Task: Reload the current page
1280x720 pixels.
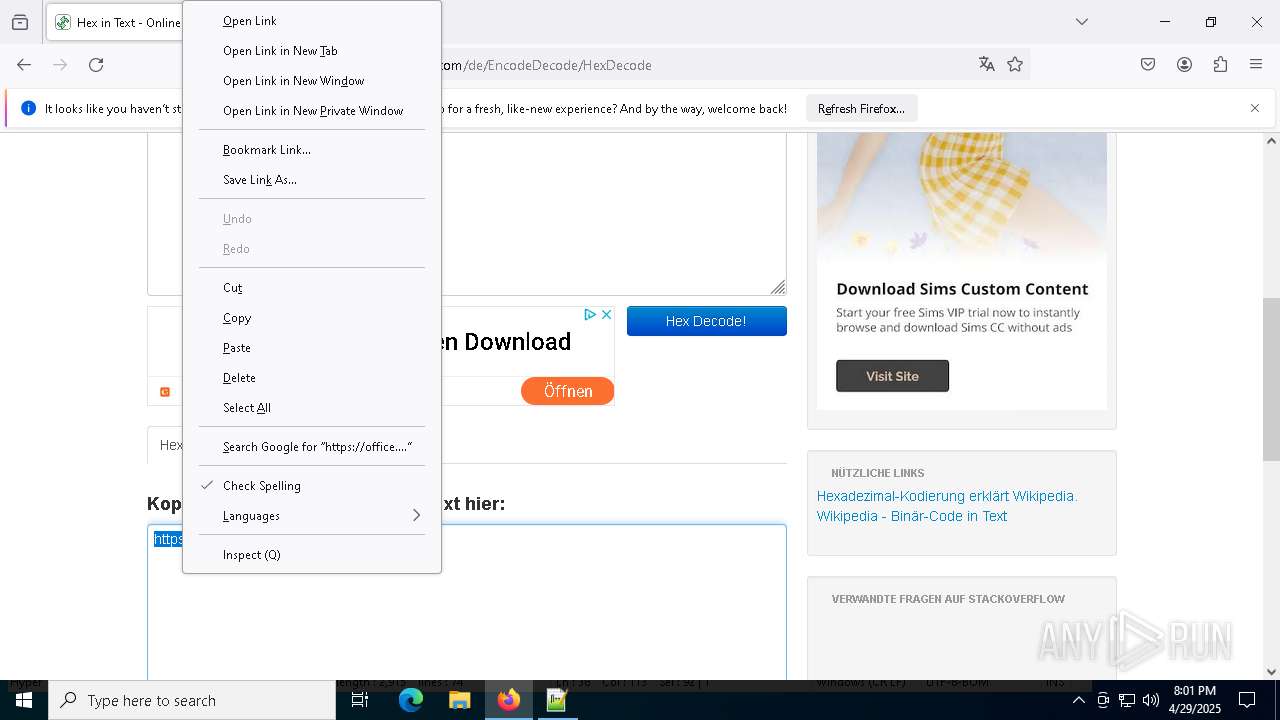Action: point(96,65)
